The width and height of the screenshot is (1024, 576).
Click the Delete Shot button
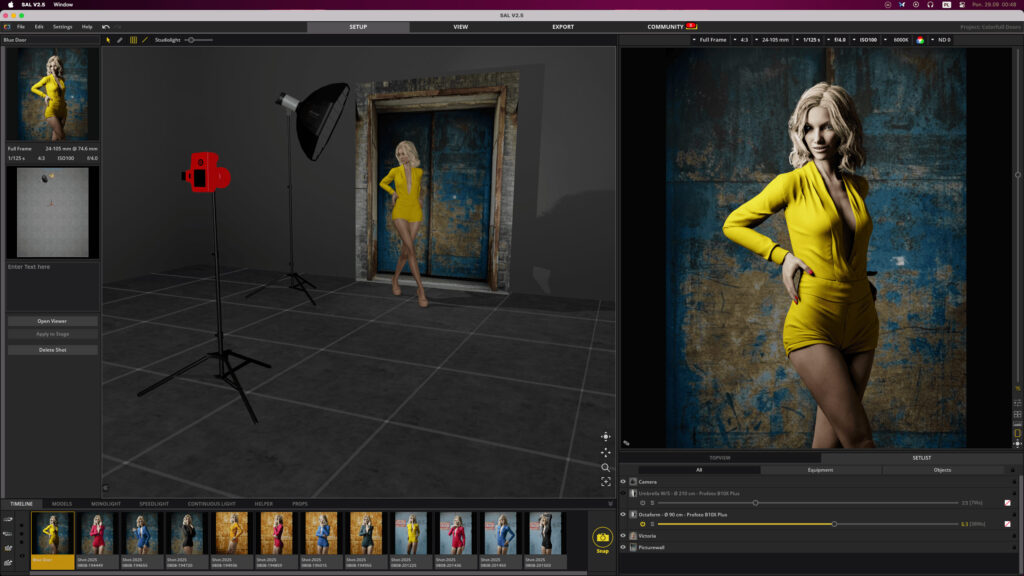[52, 350]
